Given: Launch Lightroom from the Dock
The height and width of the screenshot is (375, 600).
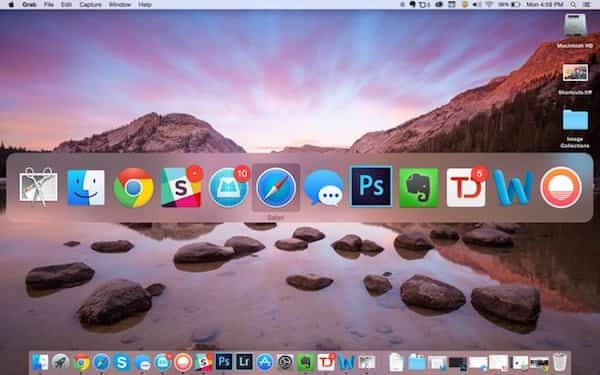Looking at the screenshot, I should coord(244,362).
